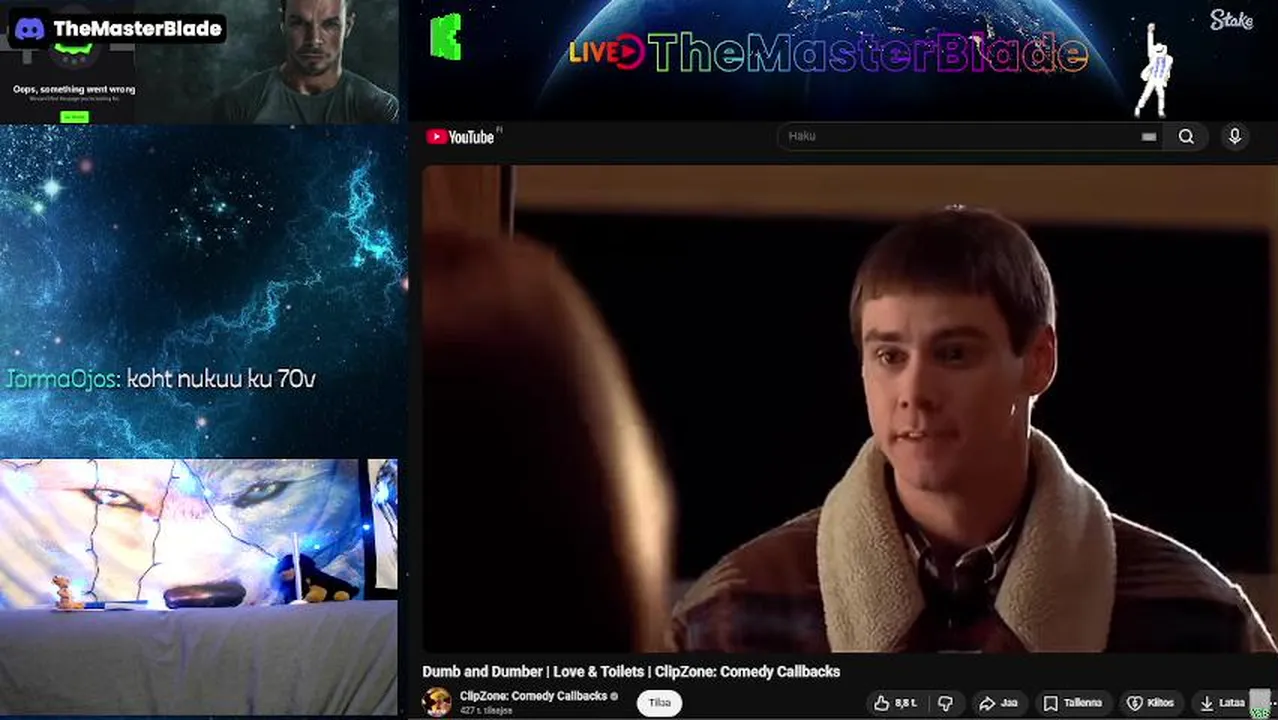Click green button under 'Oops, something went wrong'
The width and height of the screenshot is (1278, 720).
[x=74, y=117]
